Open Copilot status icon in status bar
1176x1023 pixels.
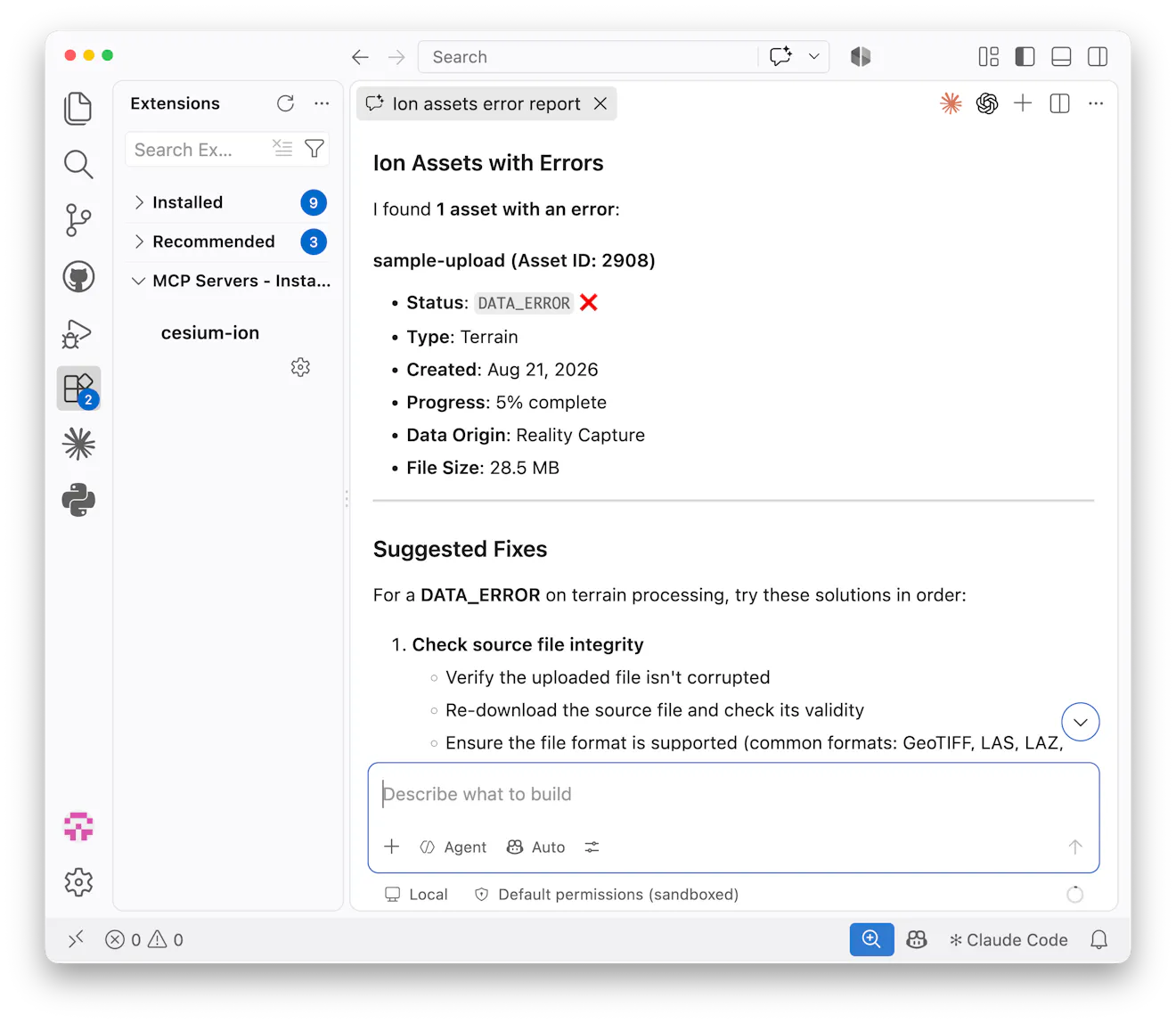pyautogui.click(x=917, y=939)
